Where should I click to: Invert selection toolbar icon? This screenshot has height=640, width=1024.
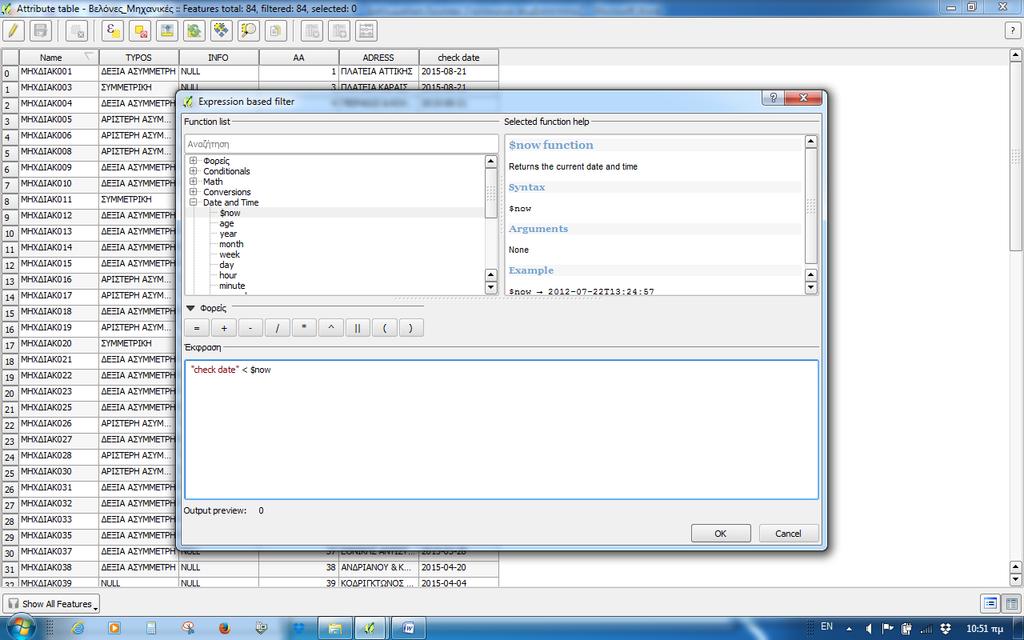194,31
